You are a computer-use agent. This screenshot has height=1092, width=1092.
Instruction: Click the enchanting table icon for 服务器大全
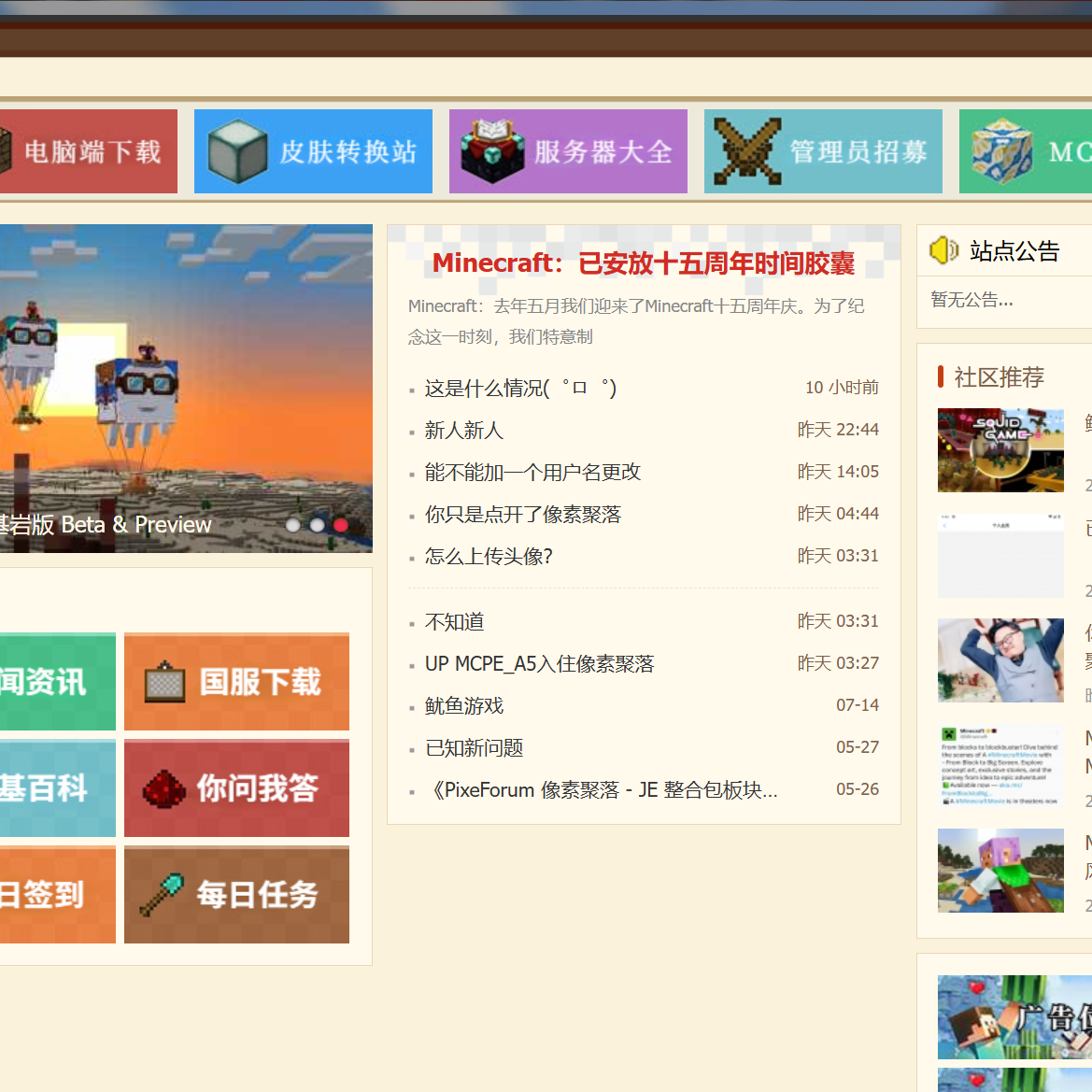[491, 151]
